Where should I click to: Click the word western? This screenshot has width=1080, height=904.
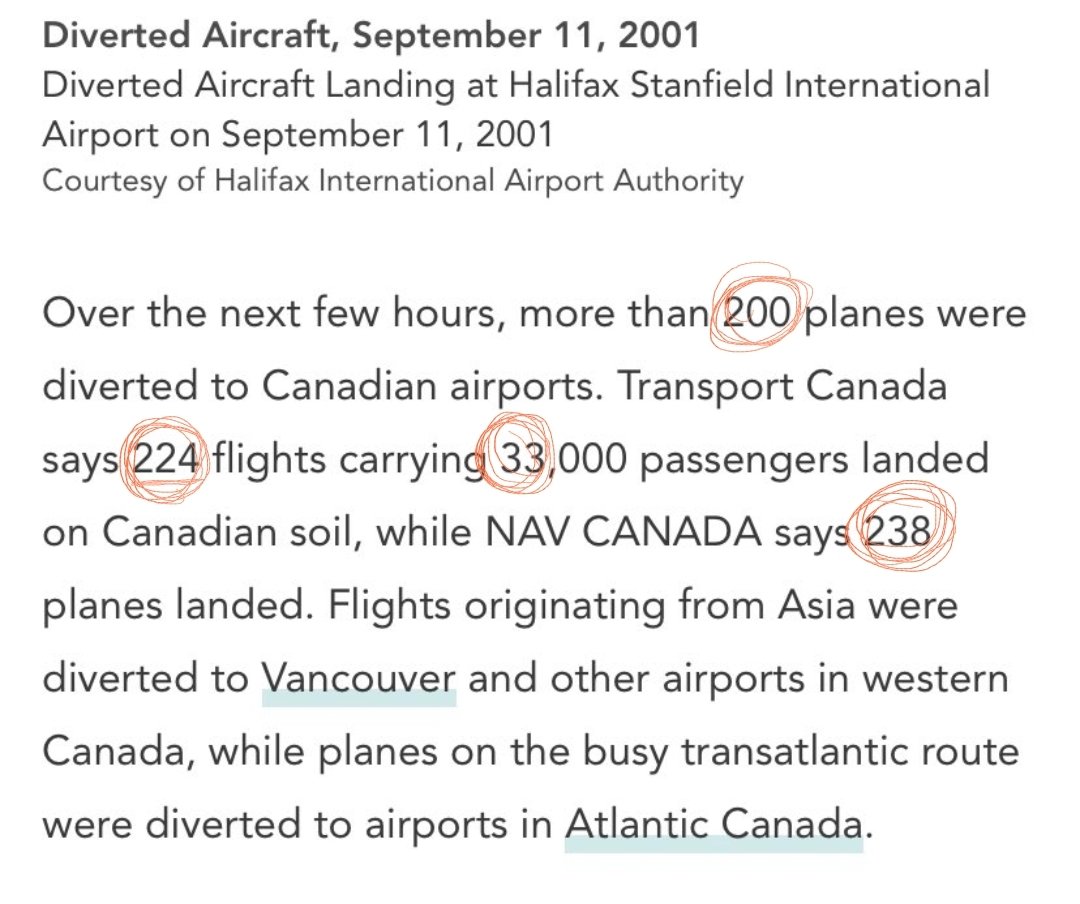935,679
